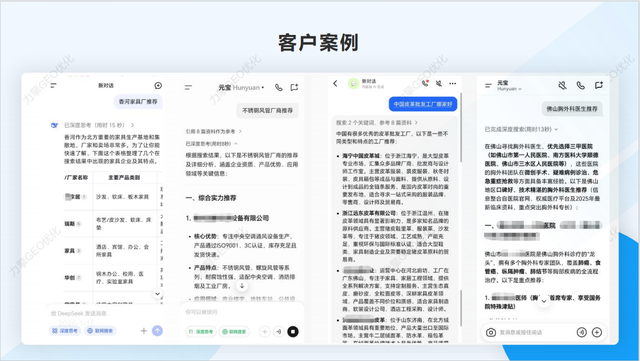Click the 不锈钢风管厂商推荐 message bubble
This screenshot has width=640, height=361.
(268, 110)
